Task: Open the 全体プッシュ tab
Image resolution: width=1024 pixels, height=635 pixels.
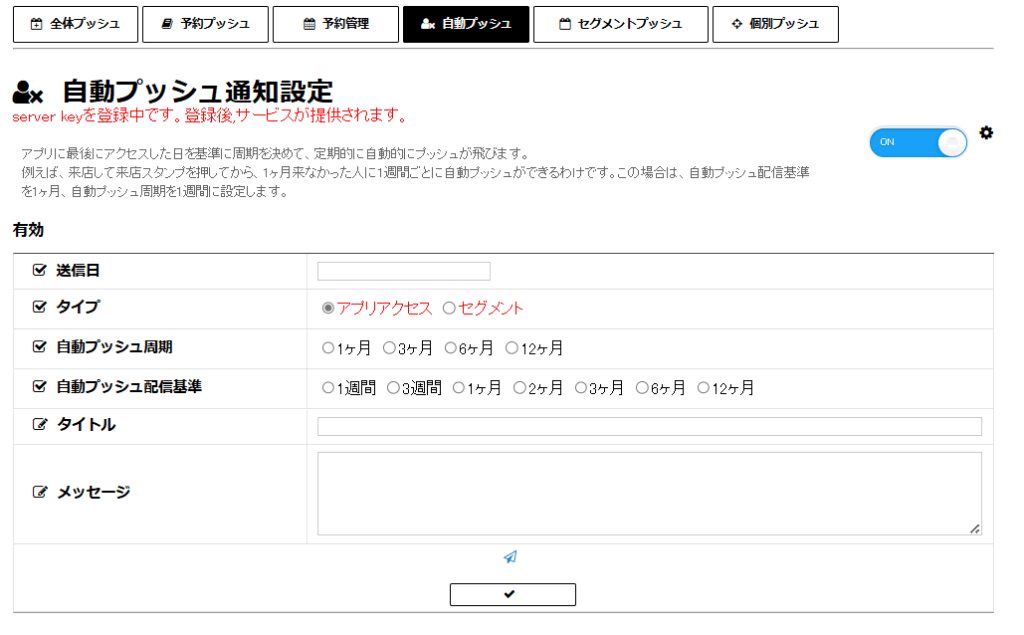Action: point(74,24)
